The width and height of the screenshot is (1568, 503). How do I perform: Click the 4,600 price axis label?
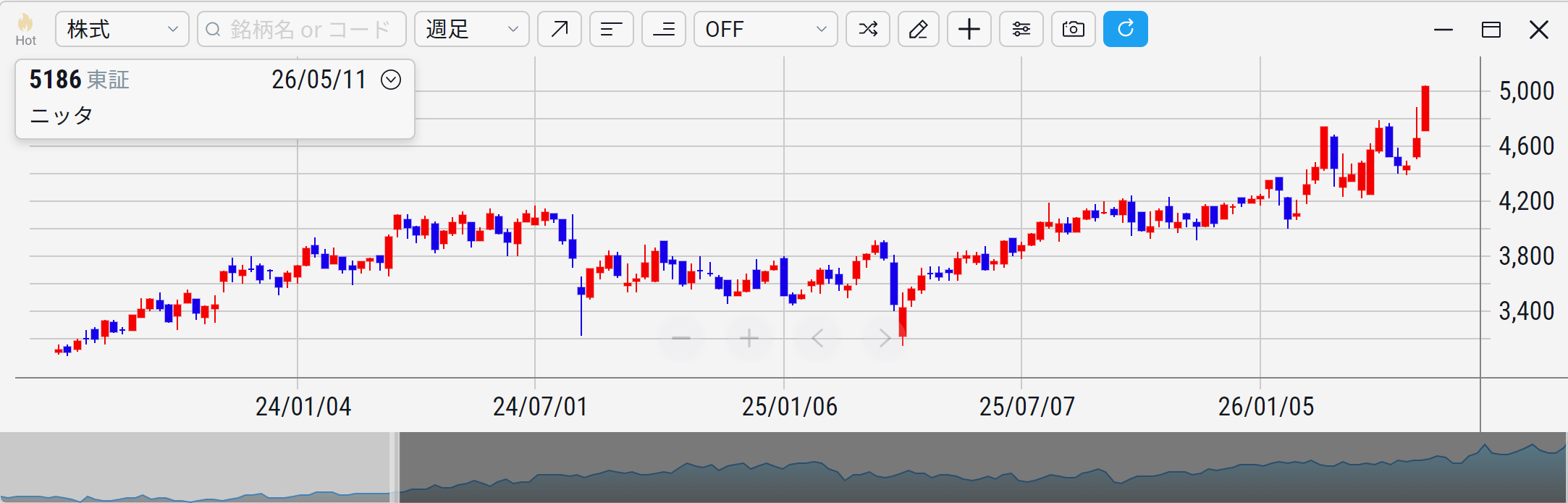click(x=1526, y=146)
